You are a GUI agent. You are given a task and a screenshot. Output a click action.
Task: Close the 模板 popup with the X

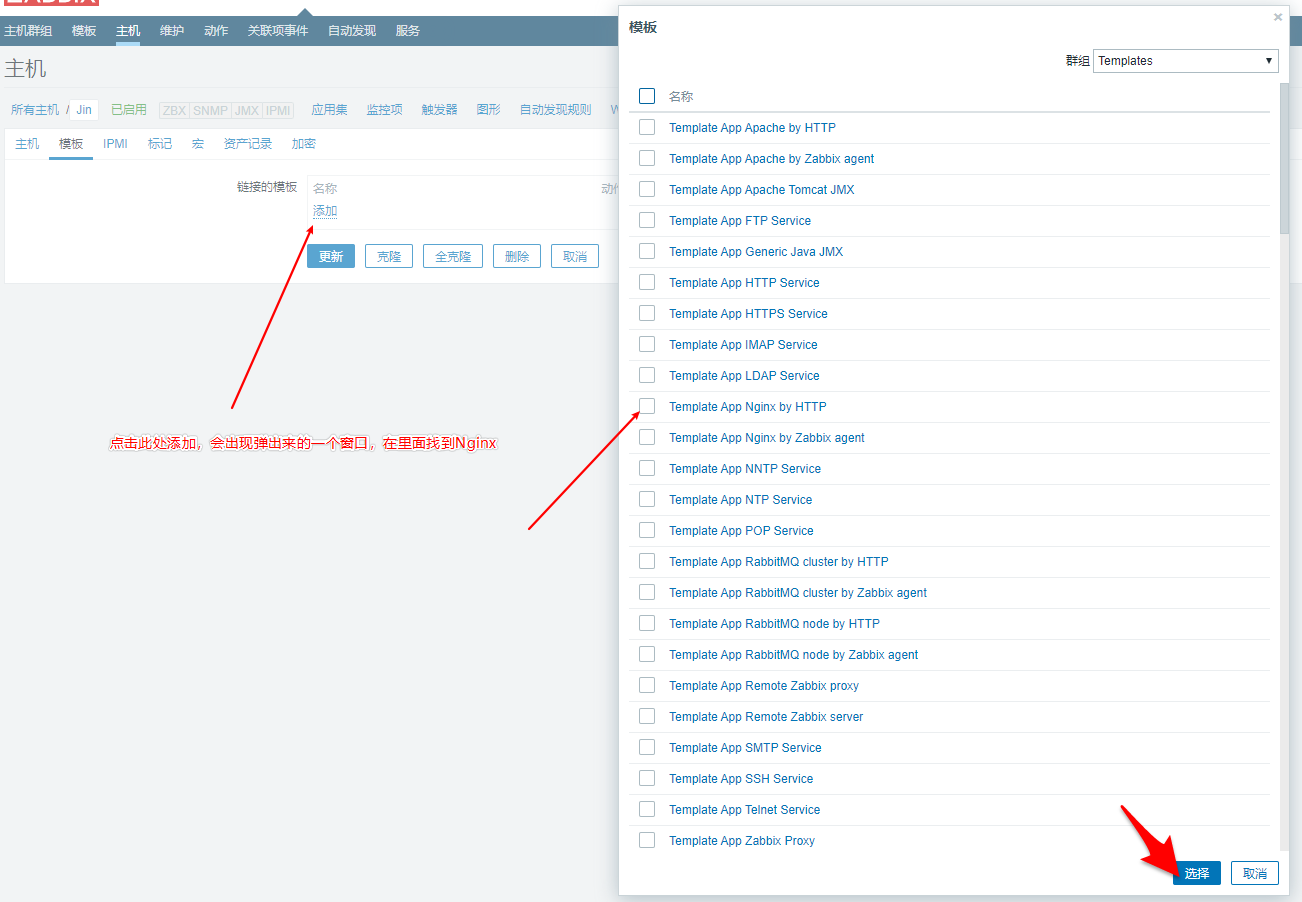1277,17
